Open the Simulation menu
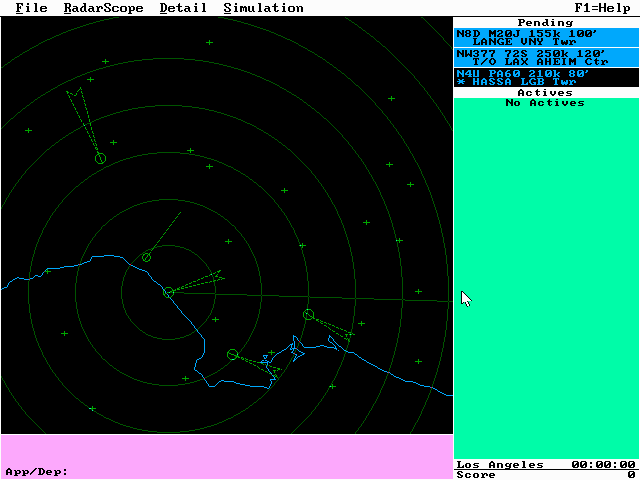Image resolution: width=640 pixels, height=480 pixels. 263,8
